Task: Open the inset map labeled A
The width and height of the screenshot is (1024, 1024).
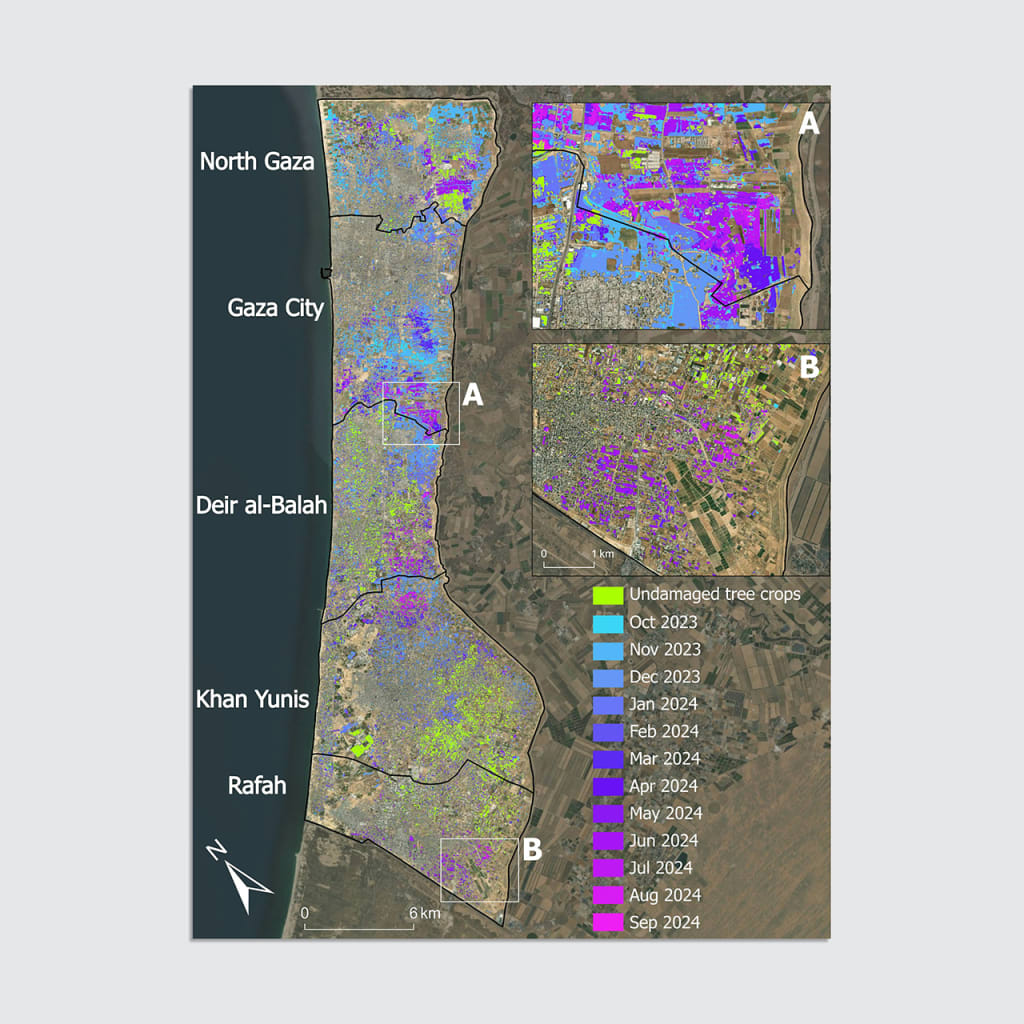Action: click(x=680, y=215)
